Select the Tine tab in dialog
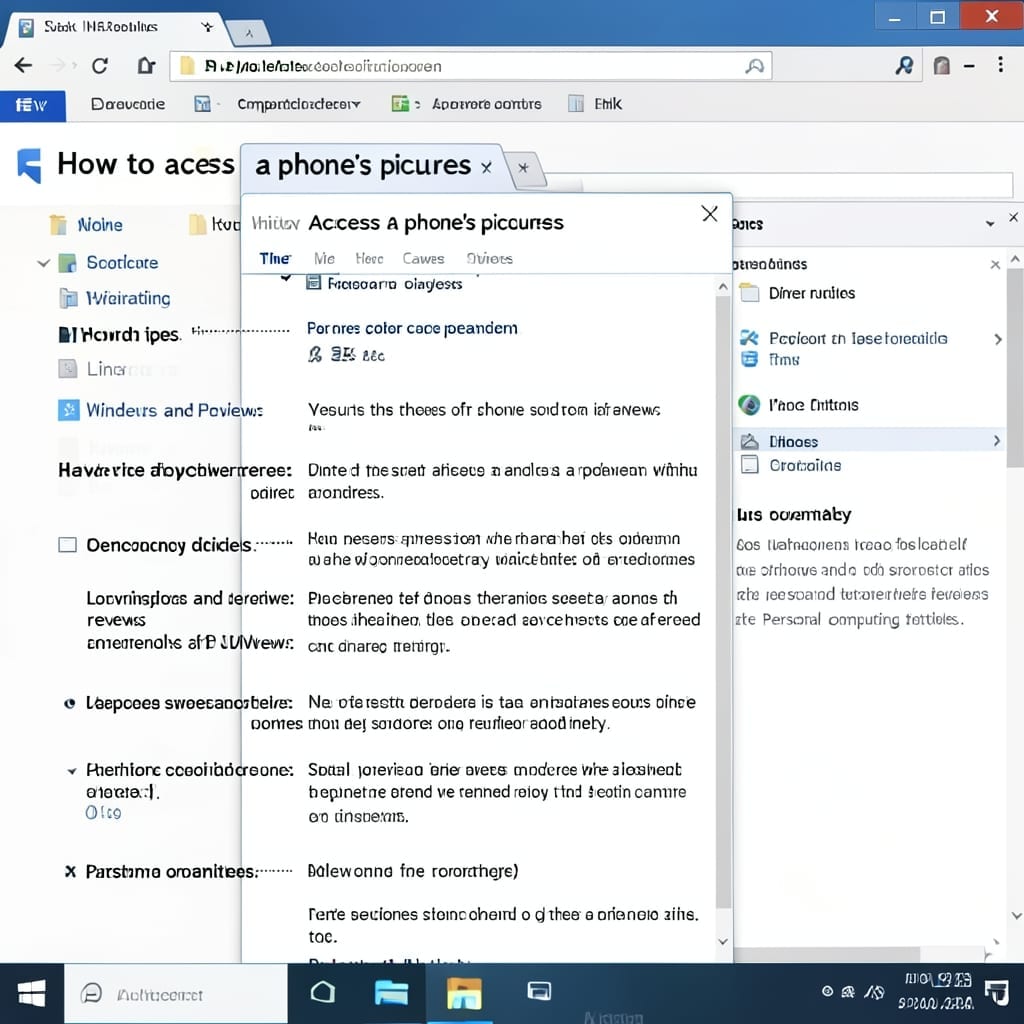The height and width of the screenshot is (1024, 1024). pos(275,259)
